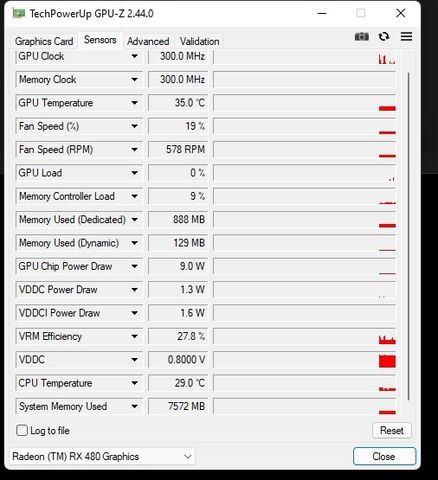Minimize the GPU-Z window

[322, 13]
